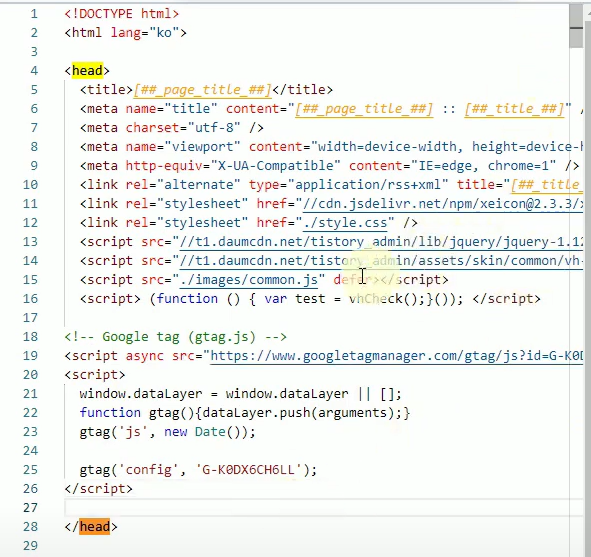The image size is (591, 557).
Task: Click the async attribute on line 19
Action: [x=145, y=356]
